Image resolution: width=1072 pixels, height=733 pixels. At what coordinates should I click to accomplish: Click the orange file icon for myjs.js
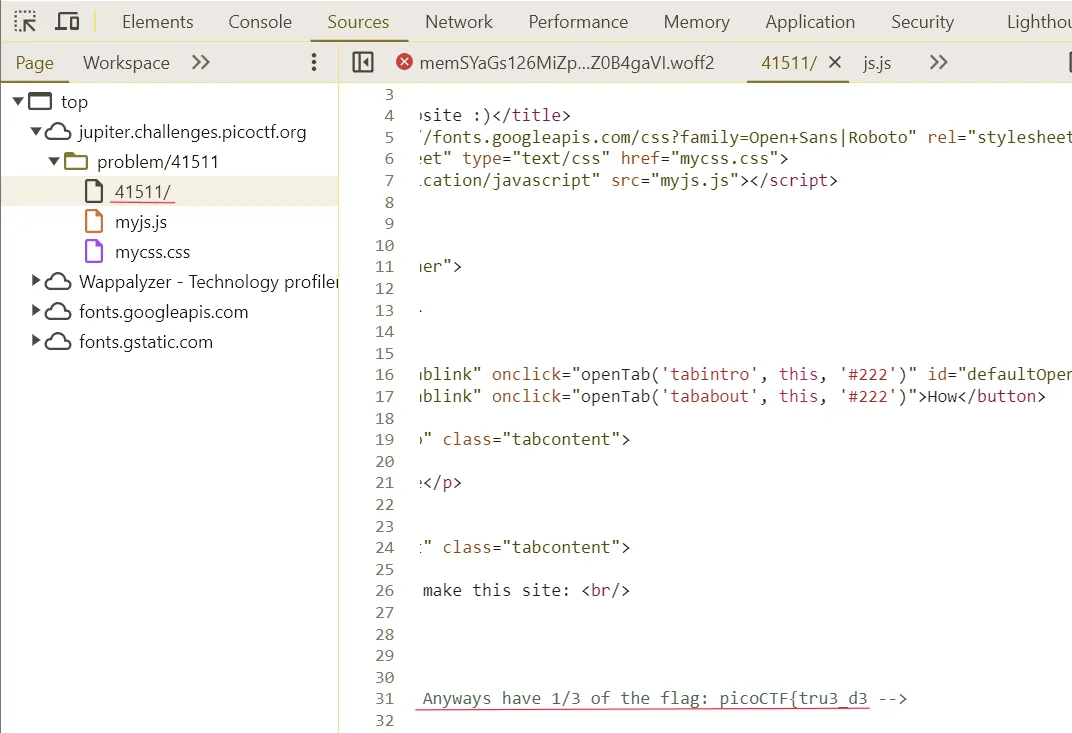pos(94,222)
